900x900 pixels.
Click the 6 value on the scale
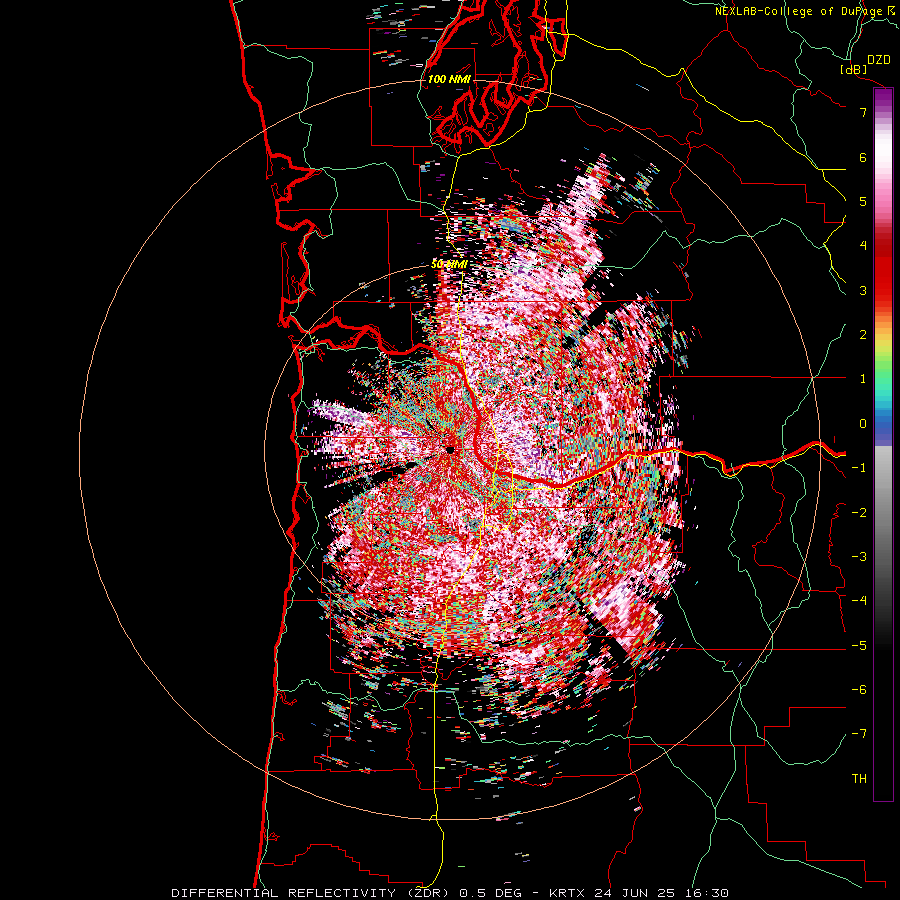(x=863, y=157)
